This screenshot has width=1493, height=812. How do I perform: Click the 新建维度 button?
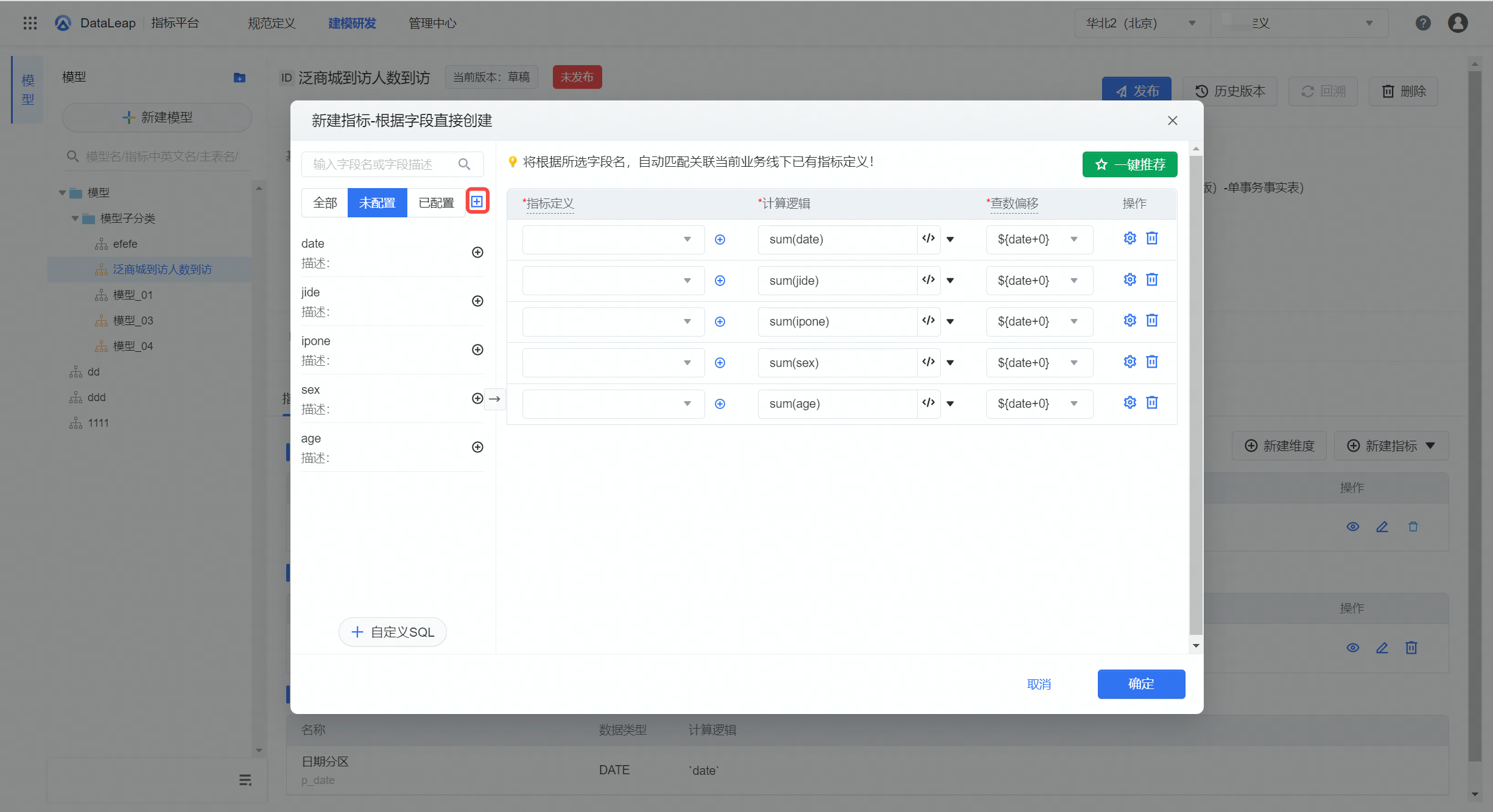pos(1279,446)
